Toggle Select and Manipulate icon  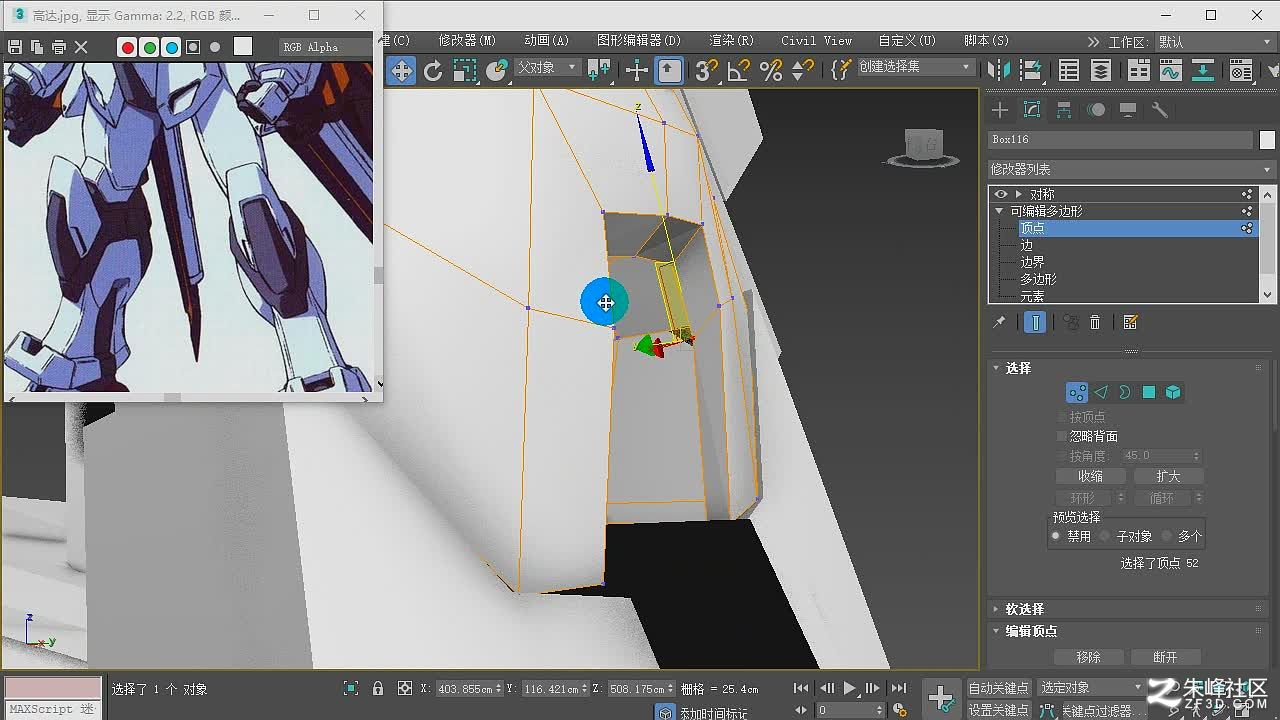click(636, 70)
